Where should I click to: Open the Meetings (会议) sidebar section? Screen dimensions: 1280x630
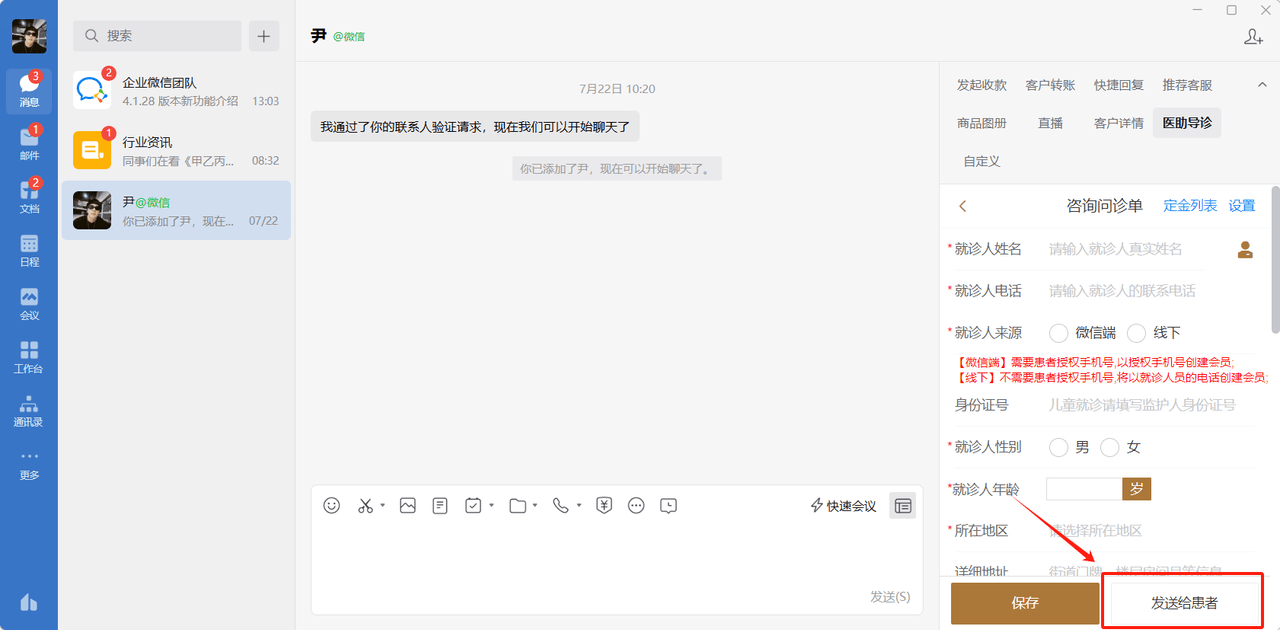pos(29,303)
